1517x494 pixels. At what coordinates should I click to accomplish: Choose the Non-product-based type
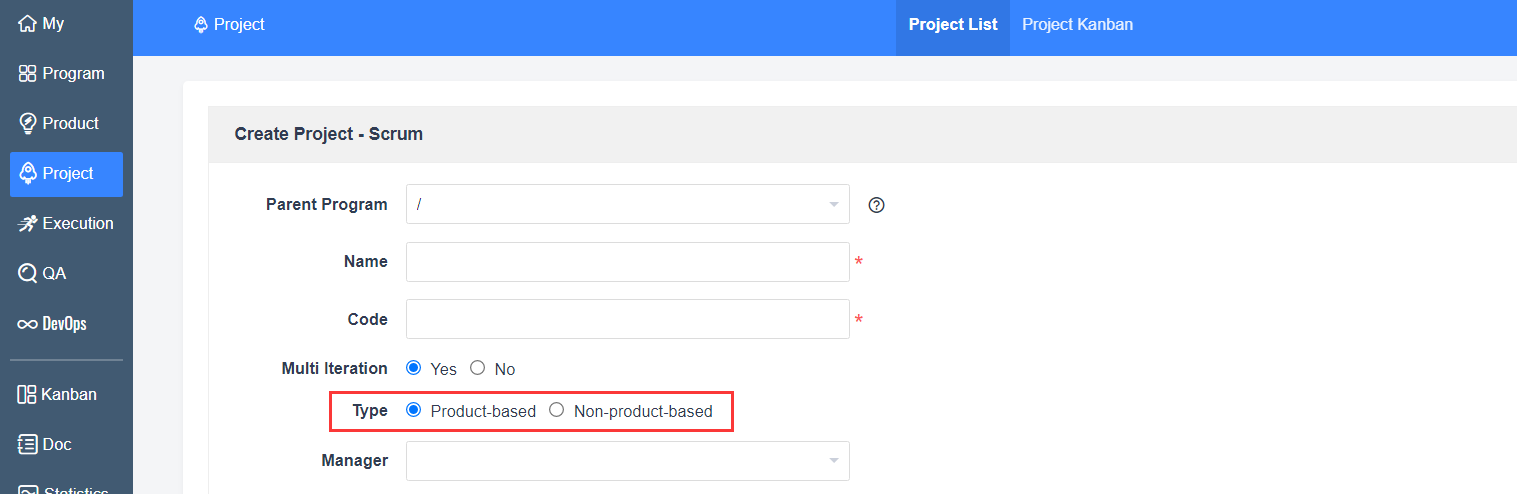pyautogui.click(x=557, y=410)
